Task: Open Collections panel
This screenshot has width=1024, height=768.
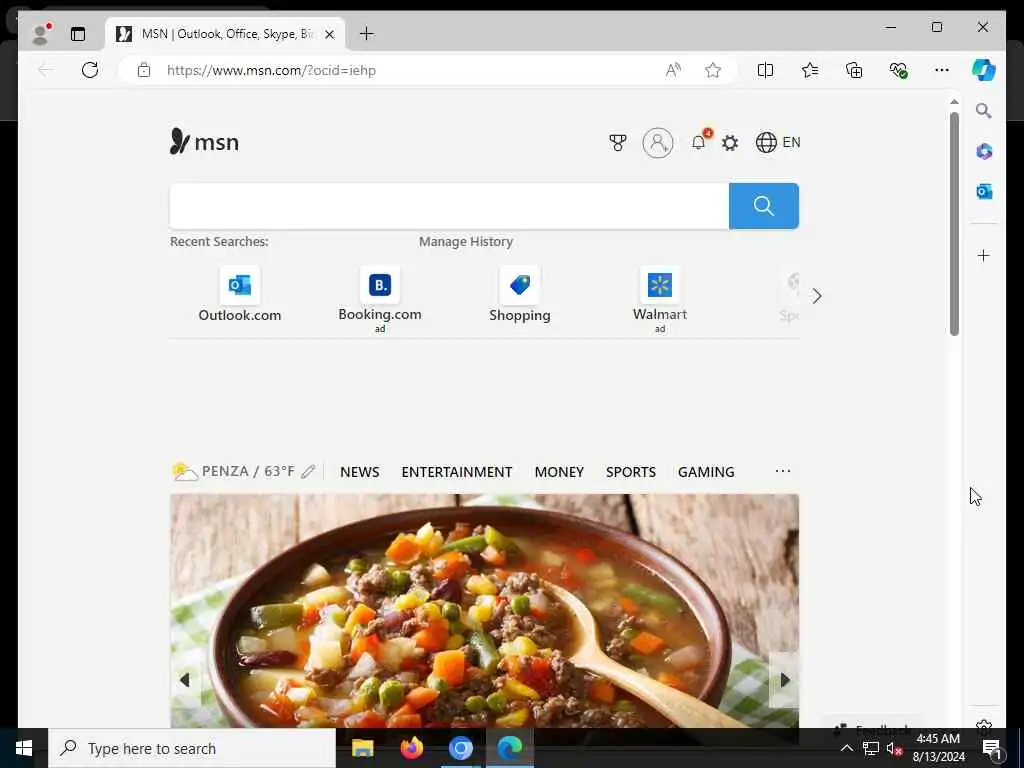Action: click(854, 70)
